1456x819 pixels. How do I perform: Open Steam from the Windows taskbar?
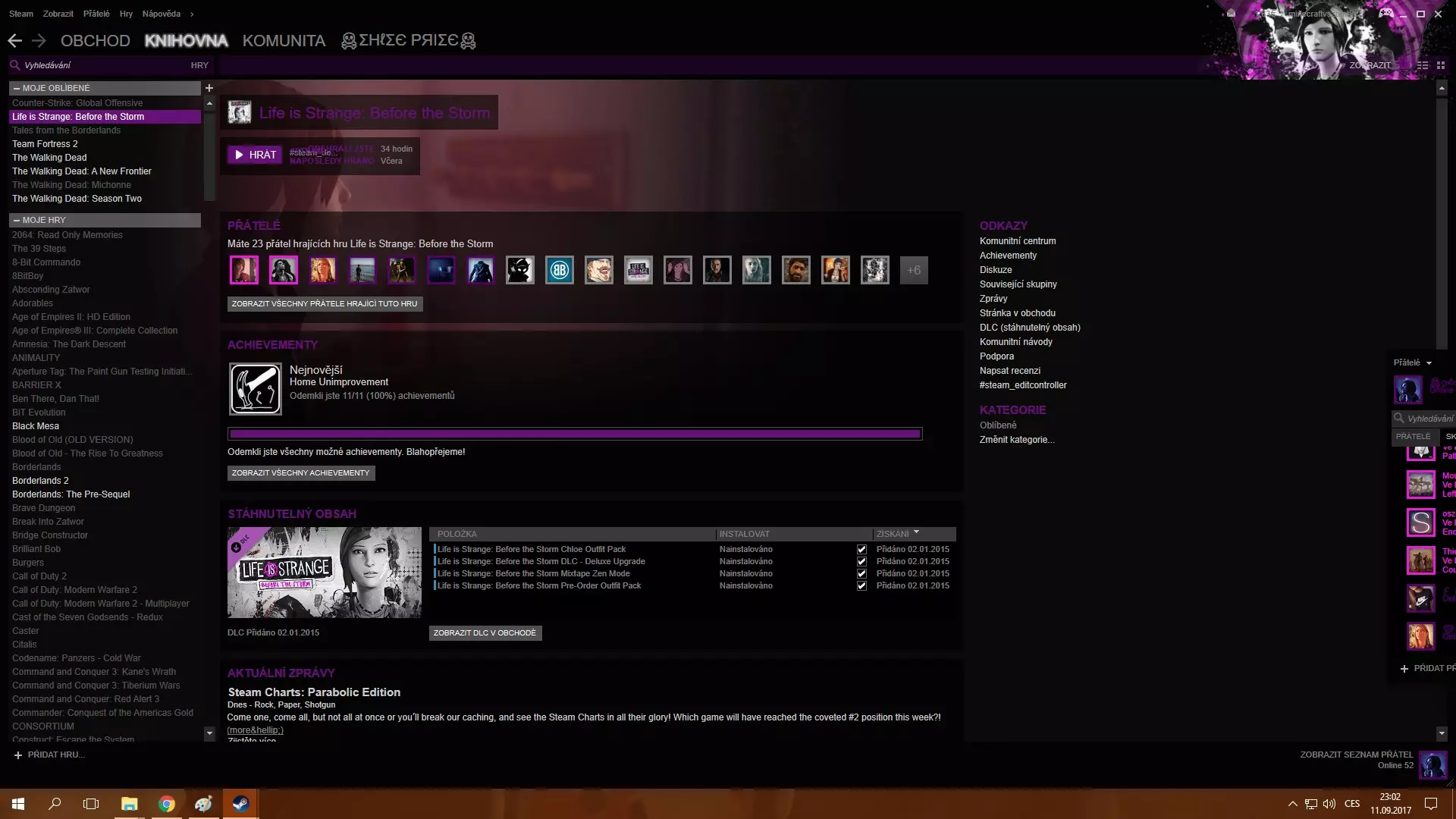point(240,804)
